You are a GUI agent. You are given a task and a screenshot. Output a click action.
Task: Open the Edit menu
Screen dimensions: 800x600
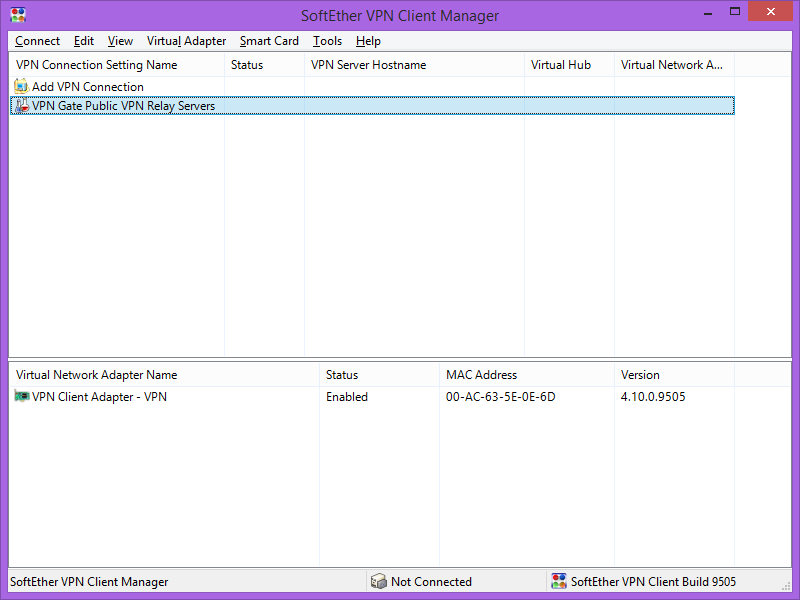(x=84, y=41)
